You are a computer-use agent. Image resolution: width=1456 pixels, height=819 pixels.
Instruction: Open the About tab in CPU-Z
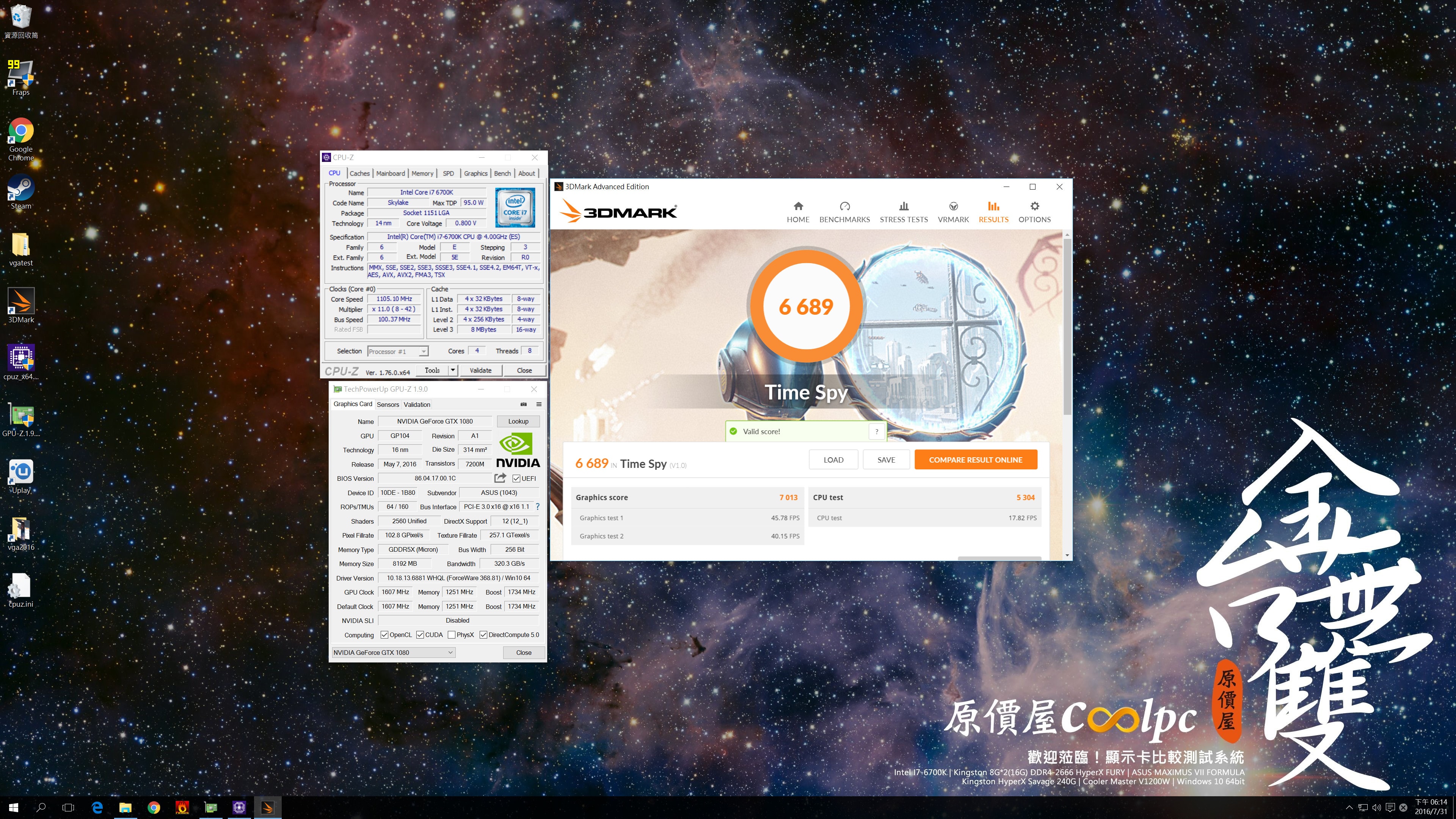pos(526,174)
